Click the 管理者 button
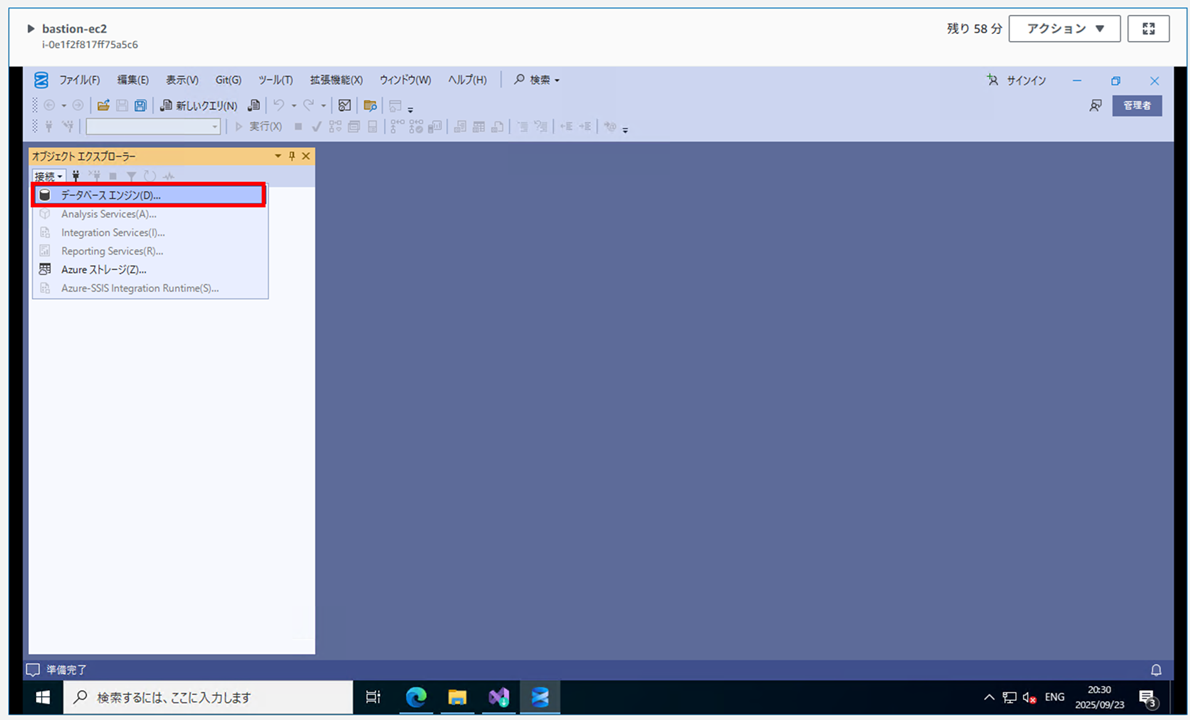Viewport: 1190px width, 720px height. (x=1137, y=105)
